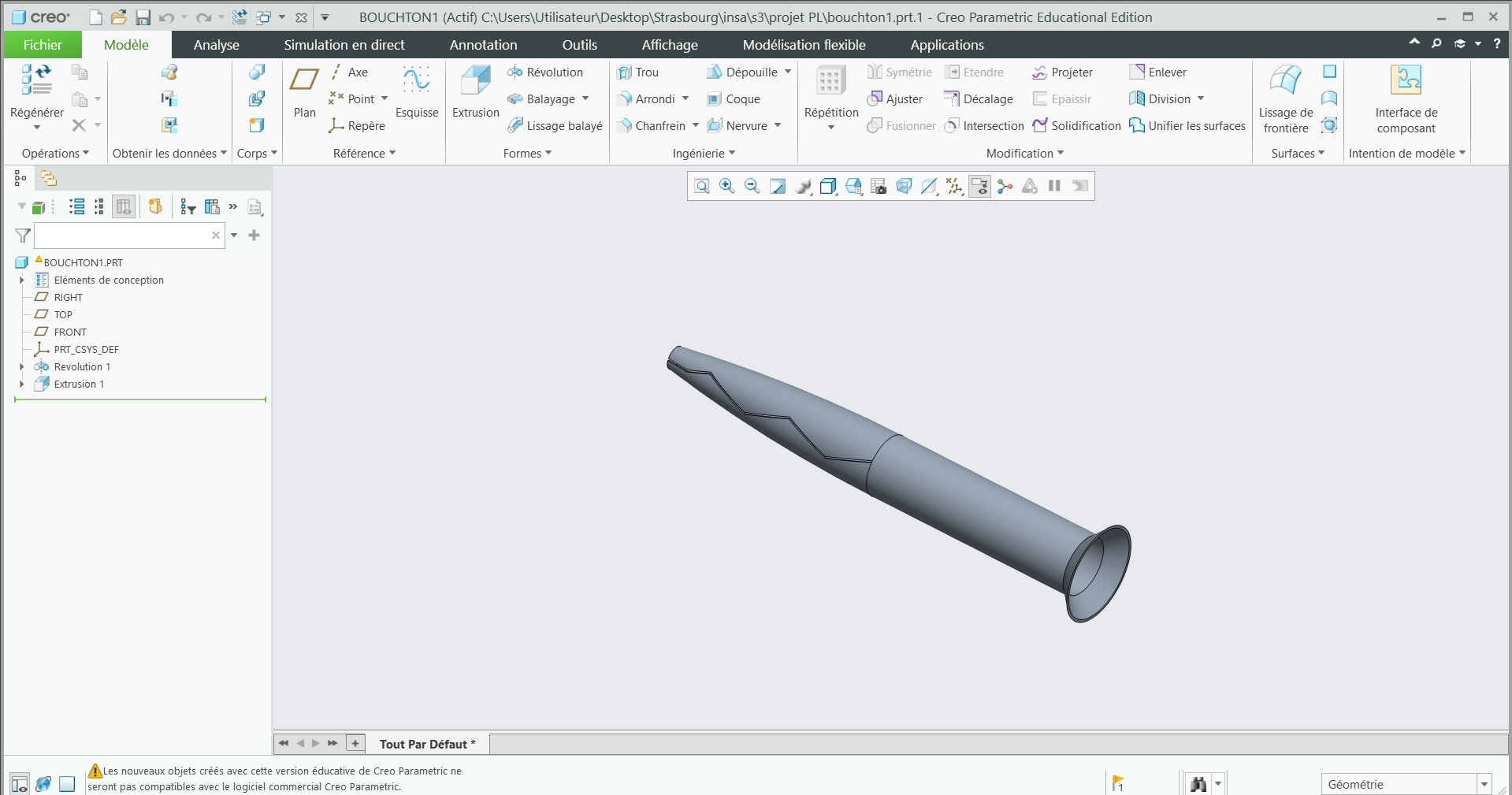Open the Répétition pattern tool
The width and height of the screenshot is (1512, 795).
coord(830,91)
